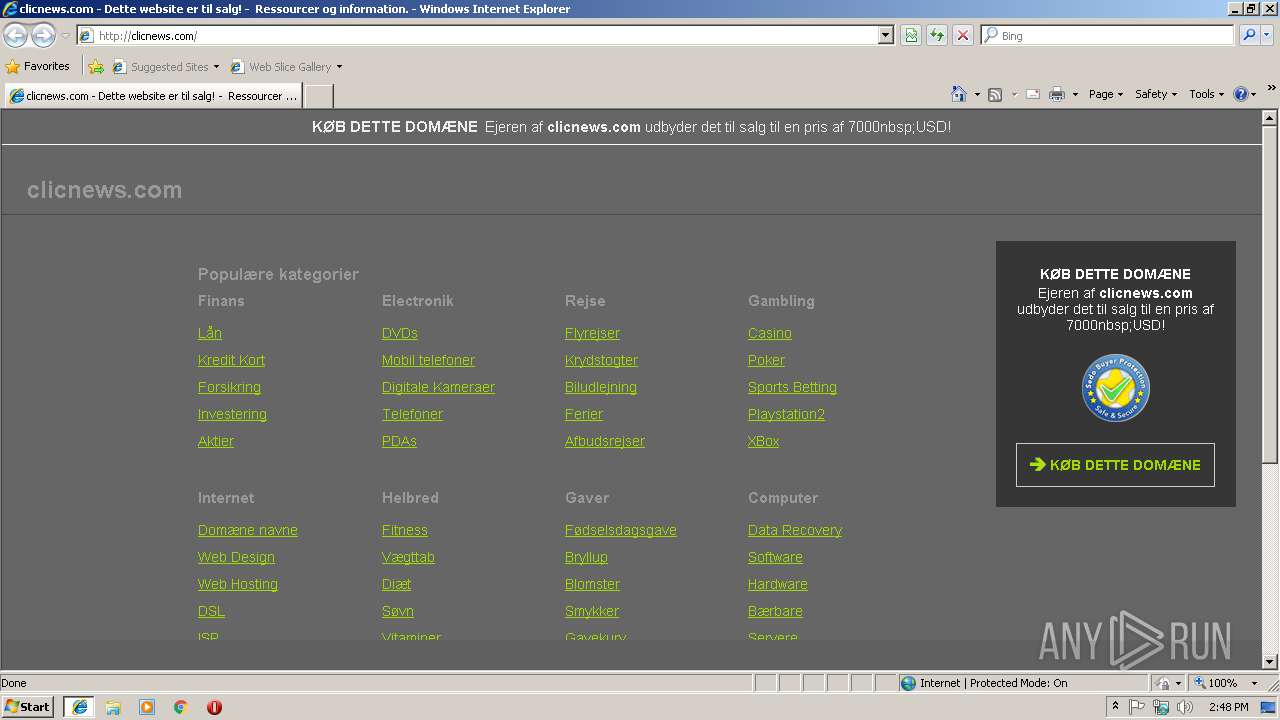This screenshot has height=720, width=1280.
Task: Click the red security icon in taskbar
Action: tap(214, 707)
